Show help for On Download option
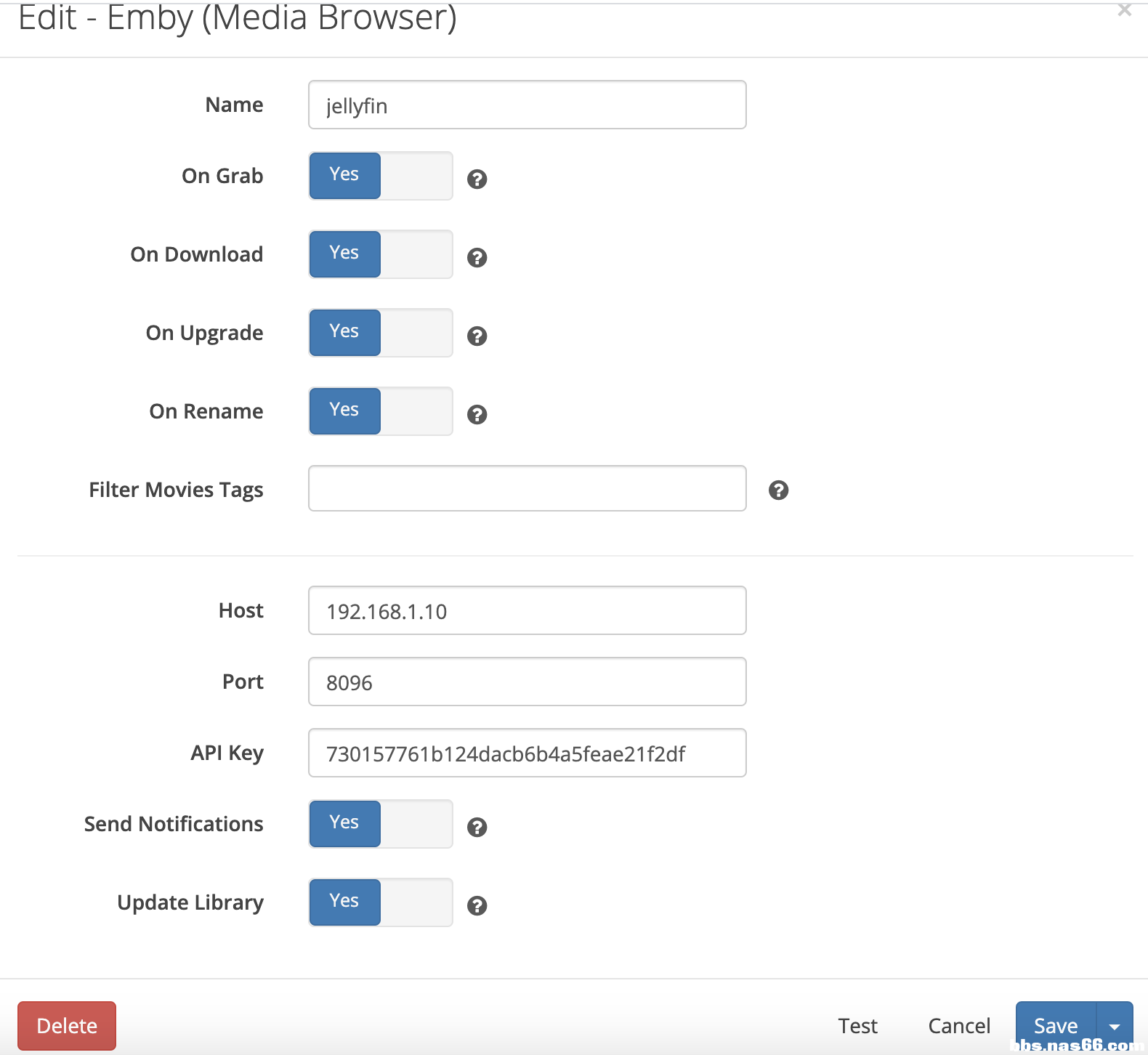Image resolution: width=1148 pixels, height=1055 pixels. tap(477, 257)
